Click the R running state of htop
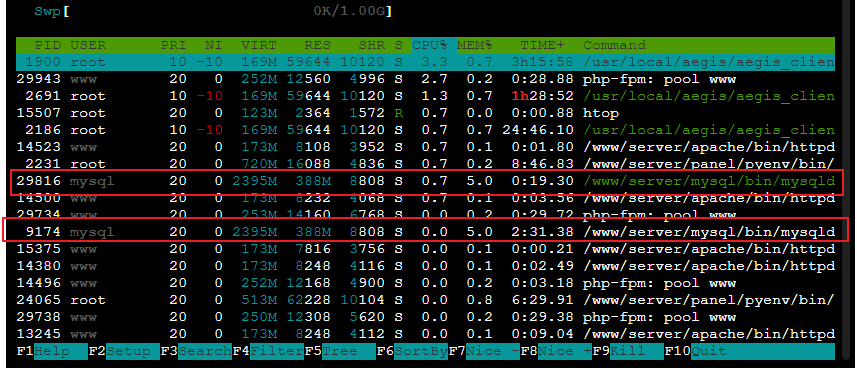The image size is (857, 368). click(398, 113)
